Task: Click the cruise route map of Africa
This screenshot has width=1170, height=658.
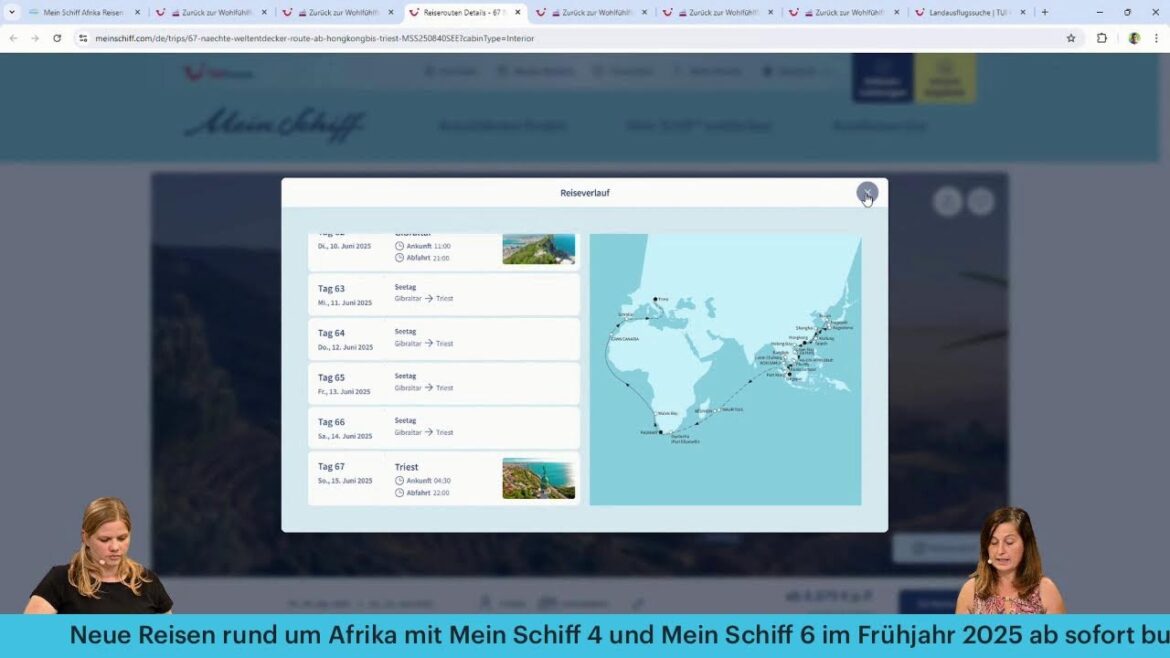Action: click(724, 368)
